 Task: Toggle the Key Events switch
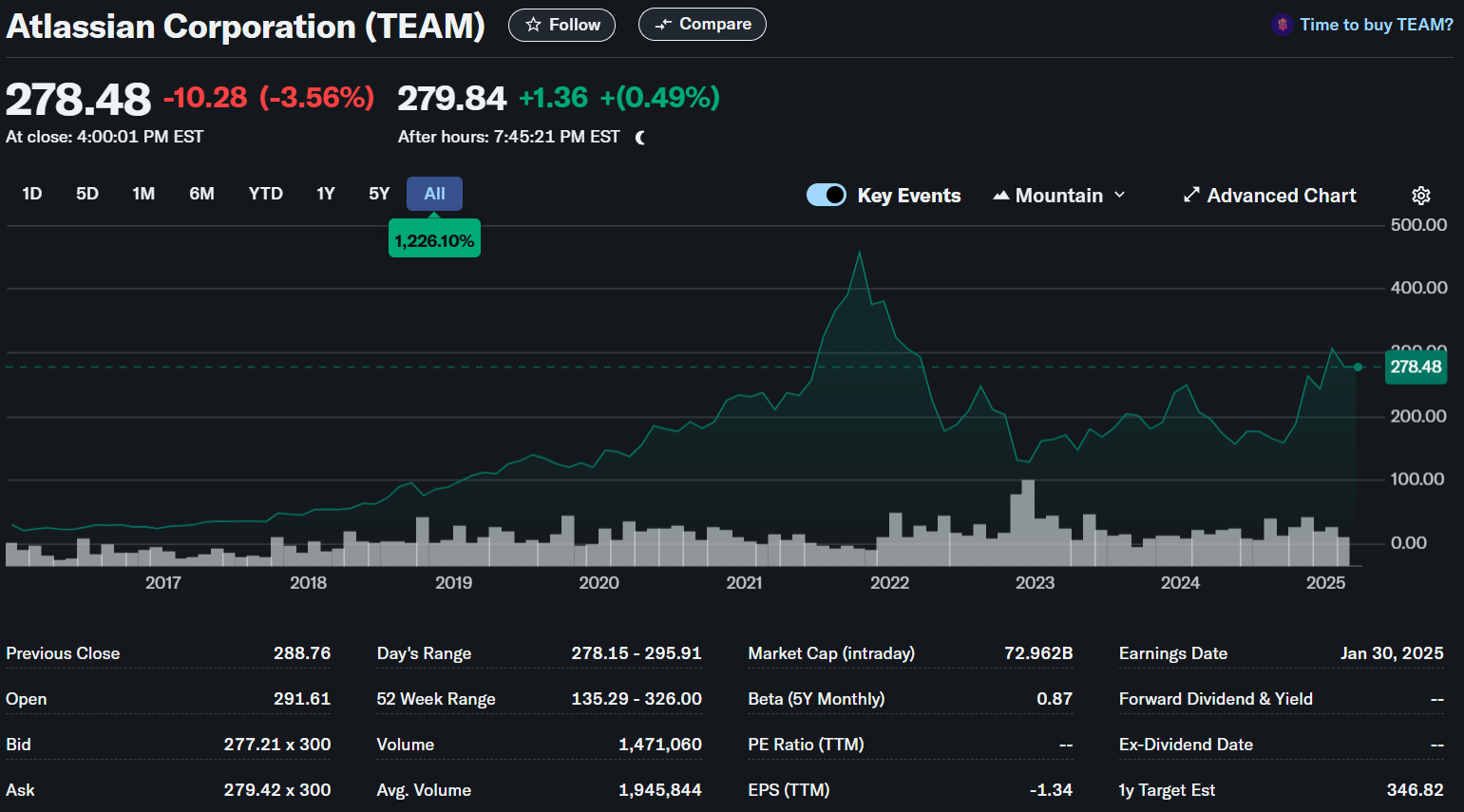827,195
